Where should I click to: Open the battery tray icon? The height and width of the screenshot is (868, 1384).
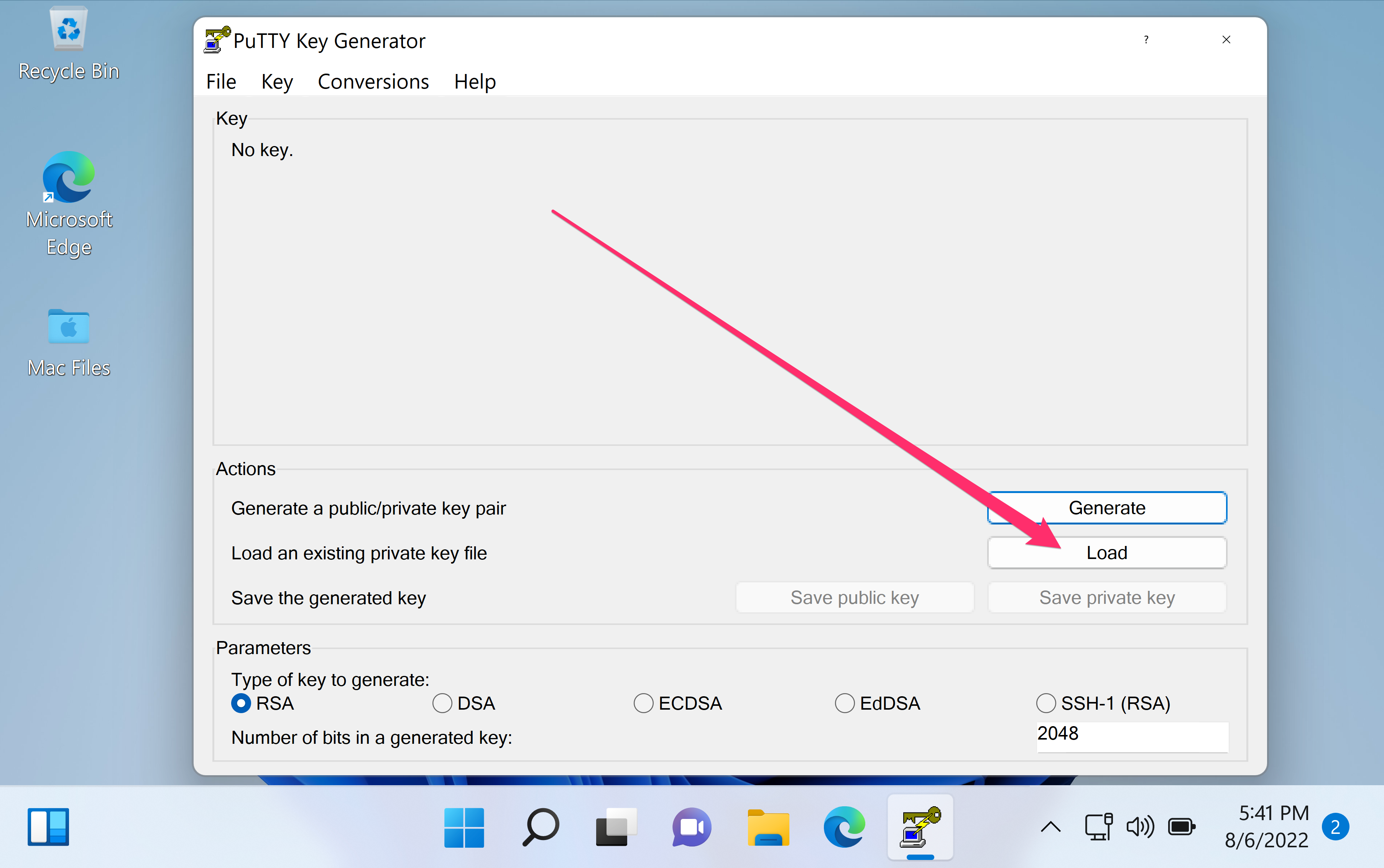[1181, 827]
